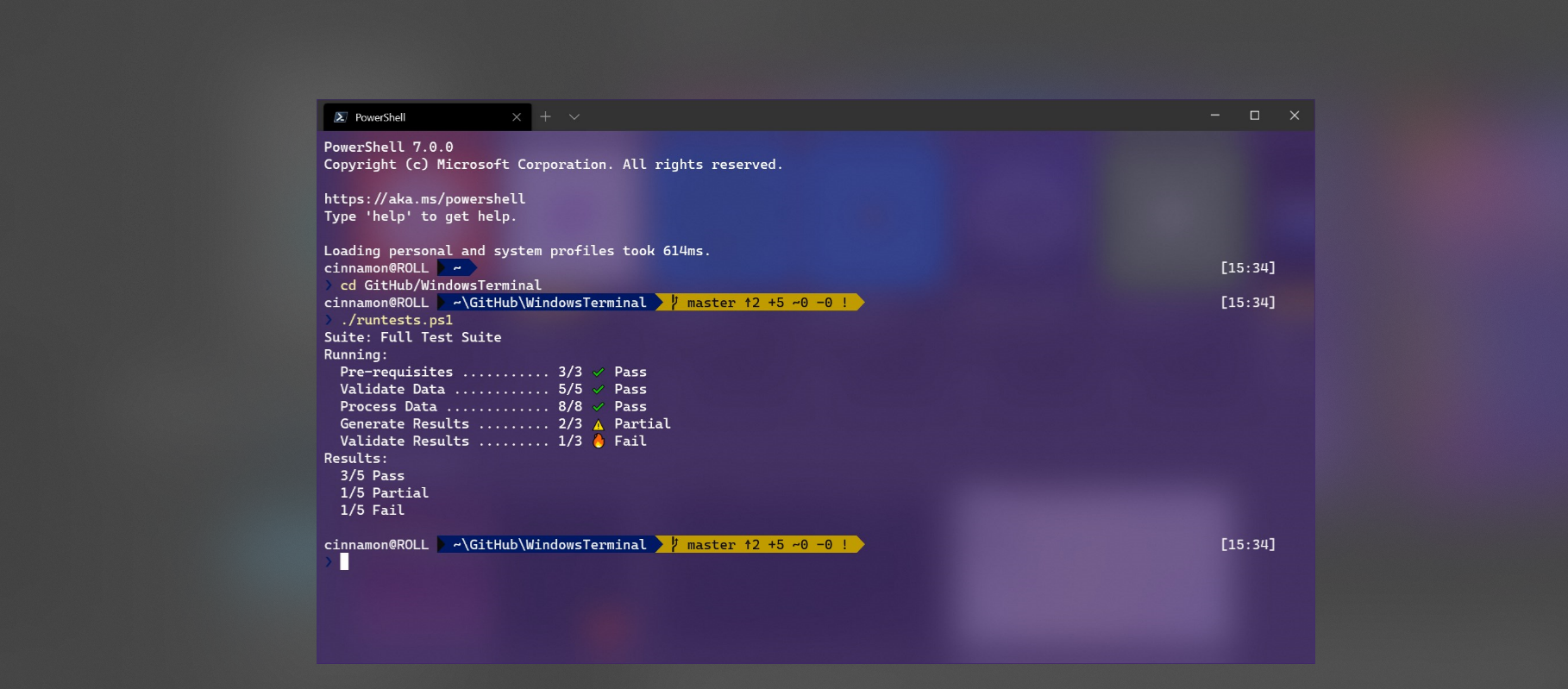This screenshot has height=689, width=1568.
Task: Close the terminal window
Action: (x=1295, y=116)
